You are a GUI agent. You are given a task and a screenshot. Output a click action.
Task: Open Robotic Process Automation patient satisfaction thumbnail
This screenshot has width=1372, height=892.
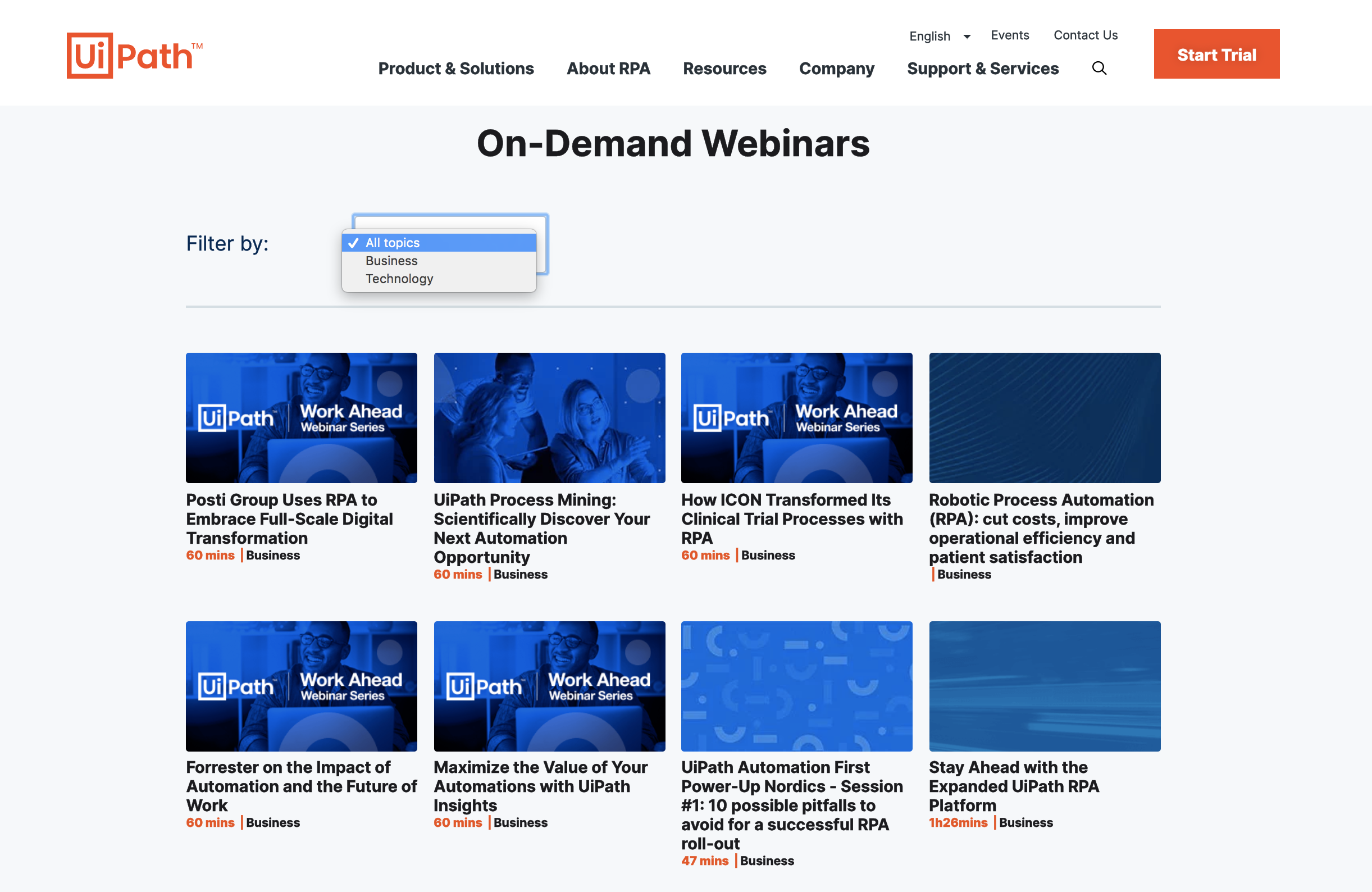point(1045,417)
